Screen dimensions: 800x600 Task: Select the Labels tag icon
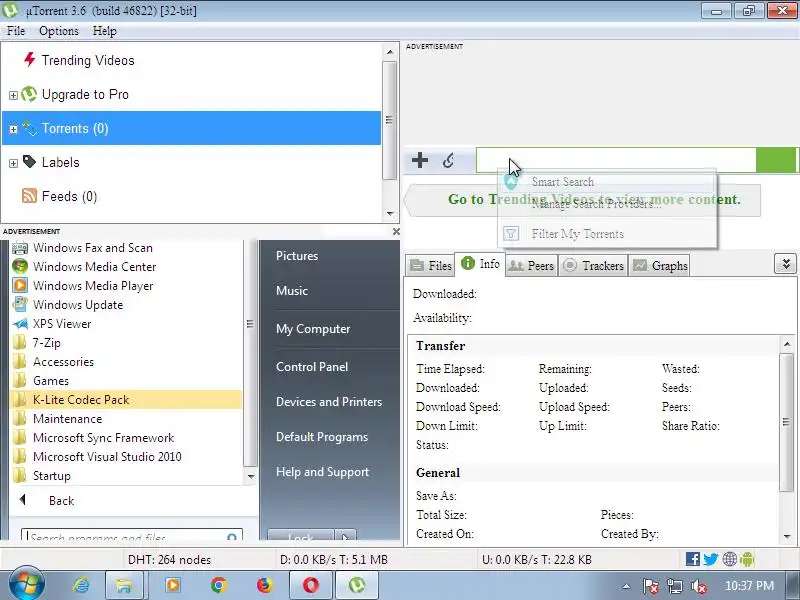pos(30,162)
